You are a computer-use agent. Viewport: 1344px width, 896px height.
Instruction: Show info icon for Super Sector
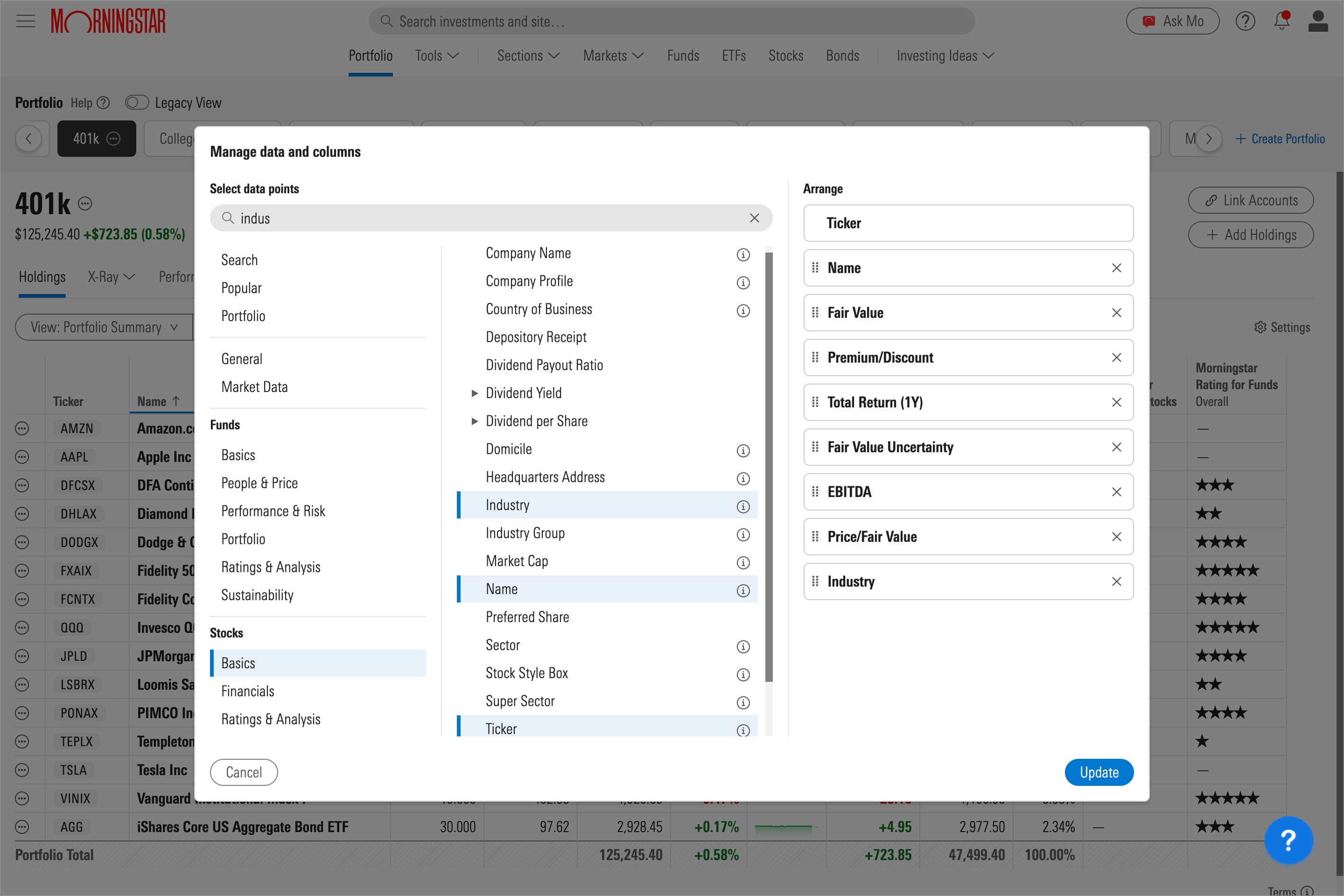click(743, 703)
